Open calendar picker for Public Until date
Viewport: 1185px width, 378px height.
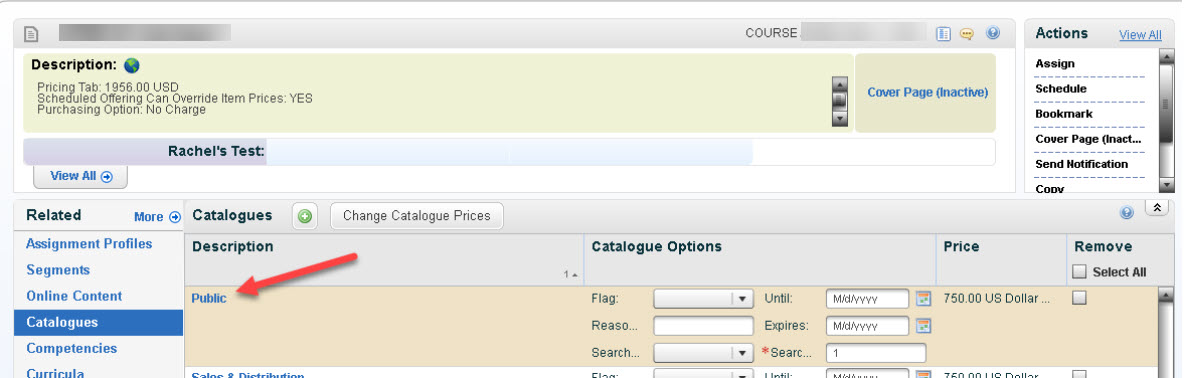[x=923, y=299]
